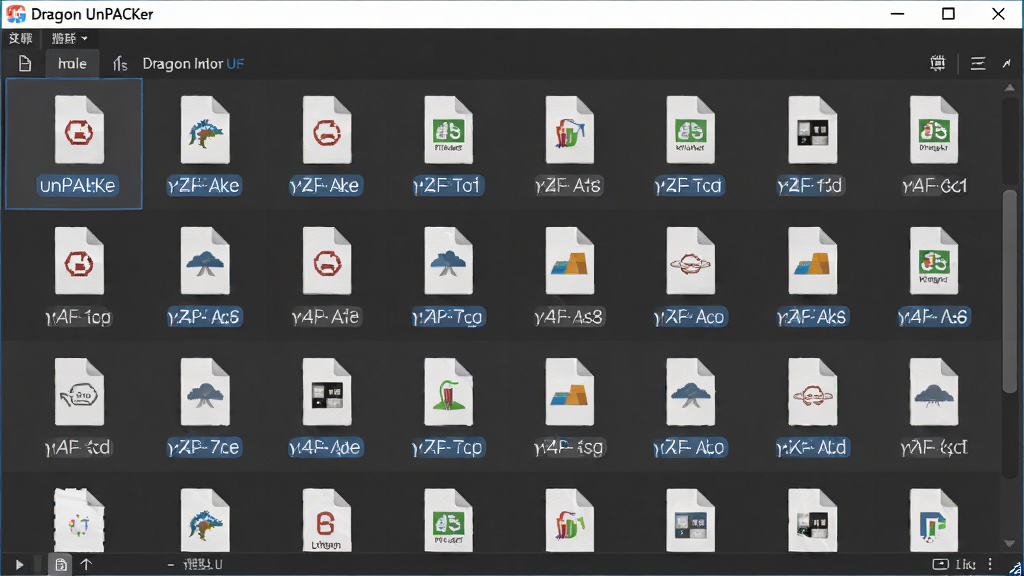Viewport: 1024px width, 576px height.
Task: Click the pin arrow icon at toolbar right
Action: click(x=1006, y=63)
